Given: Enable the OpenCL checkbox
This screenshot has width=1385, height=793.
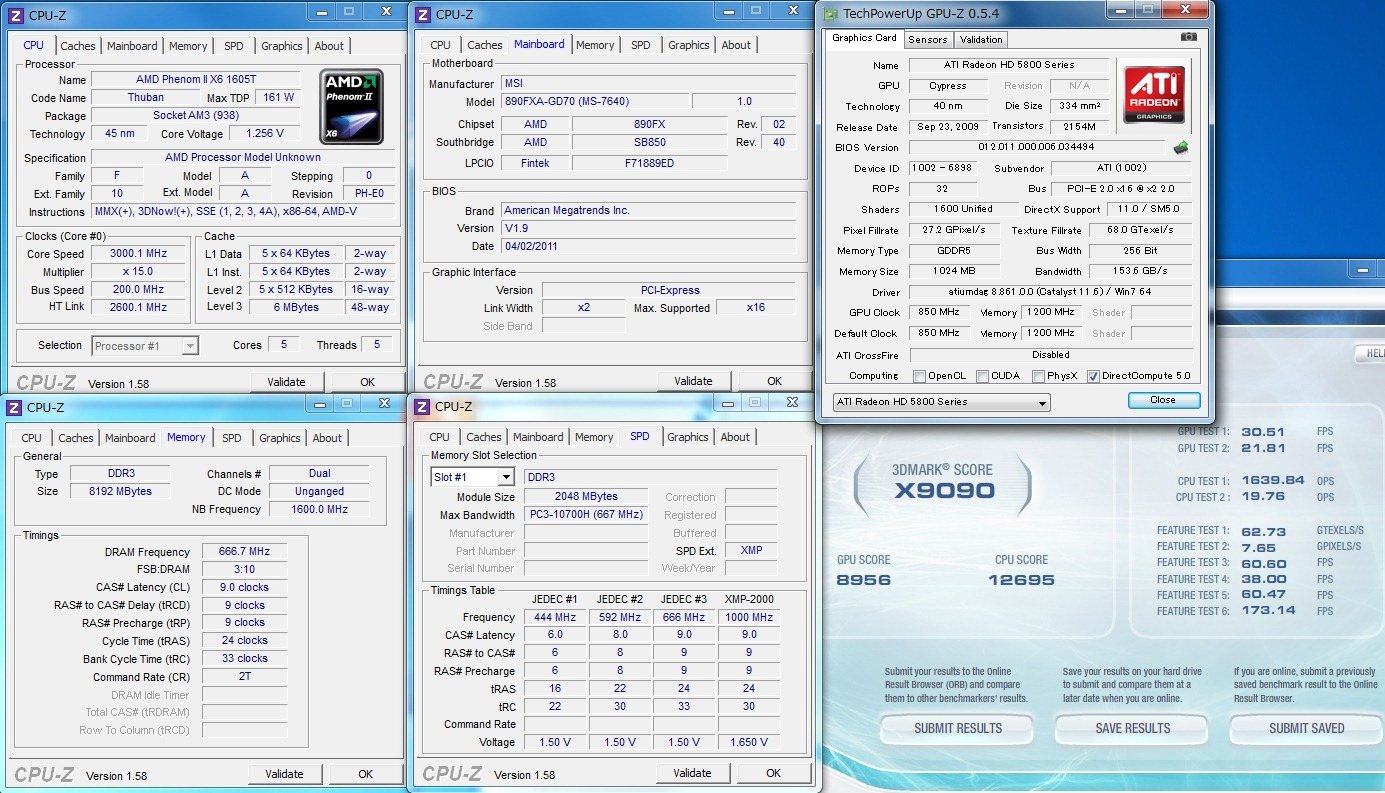Looking at the screenshot, I should pos(919,377).
